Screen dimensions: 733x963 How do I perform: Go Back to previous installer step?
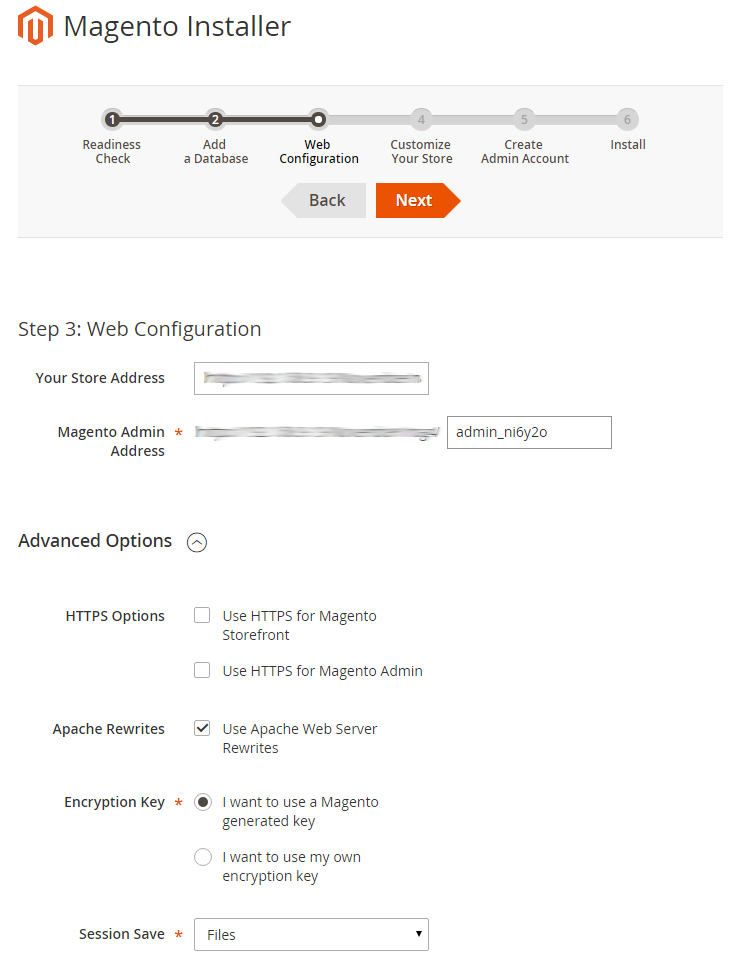(324, 200)
